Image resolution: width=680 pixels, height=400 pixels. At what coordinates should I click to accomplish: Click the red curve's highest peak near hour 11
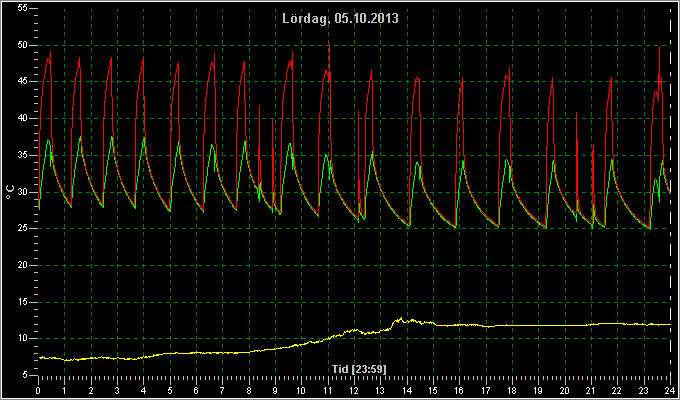pos(329,44)
